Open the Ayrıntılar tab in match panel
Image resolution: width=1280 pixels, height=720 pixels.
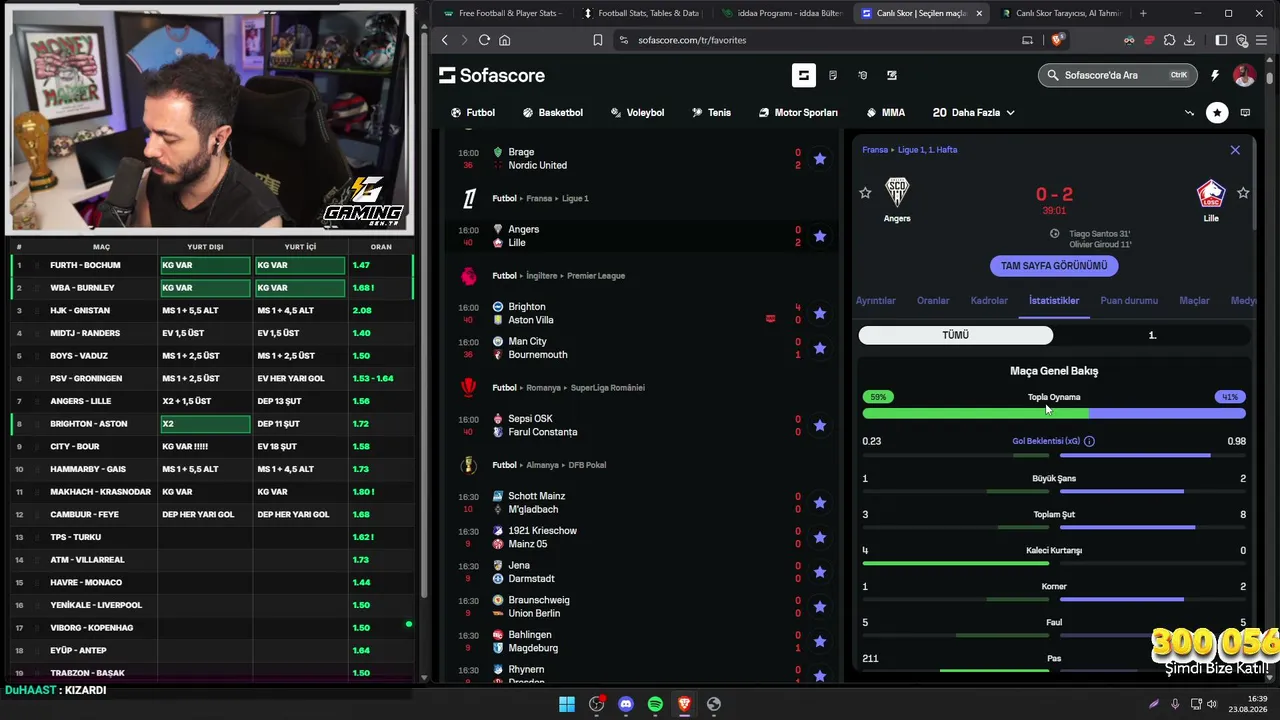point(876,300)
